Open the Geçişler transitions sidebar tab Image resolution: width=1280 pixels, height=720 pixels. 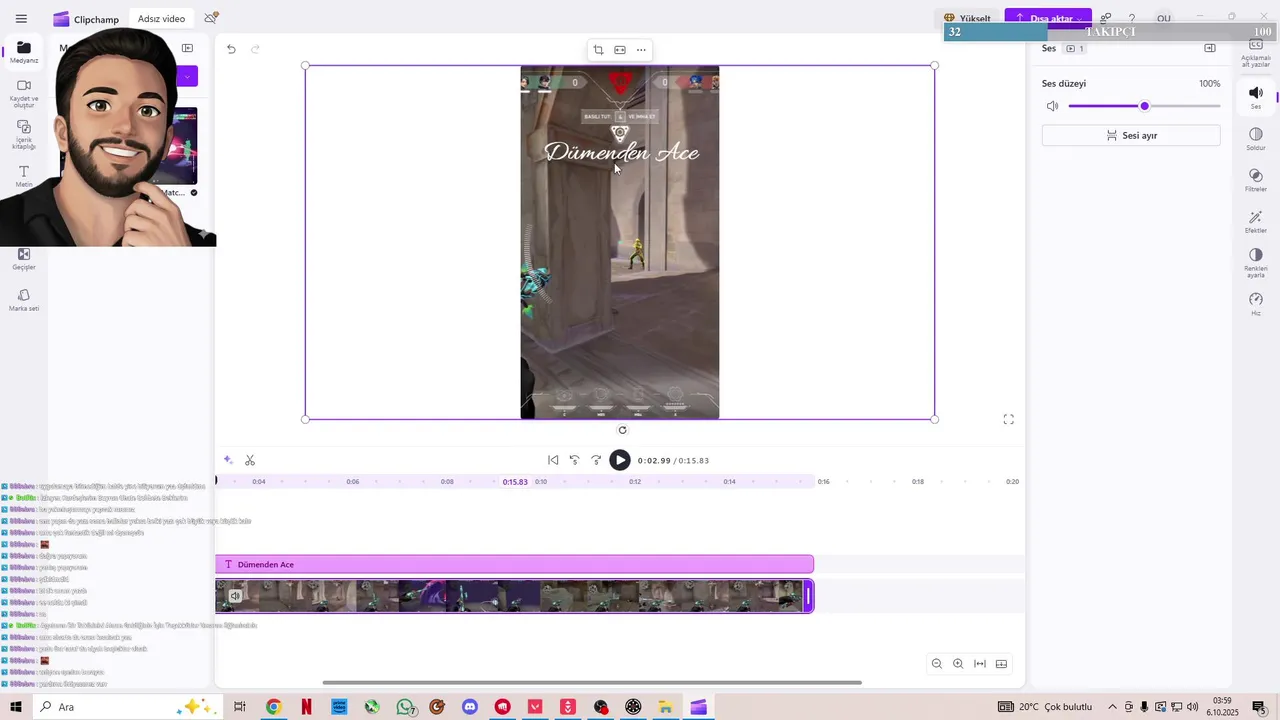pos(24,259)
